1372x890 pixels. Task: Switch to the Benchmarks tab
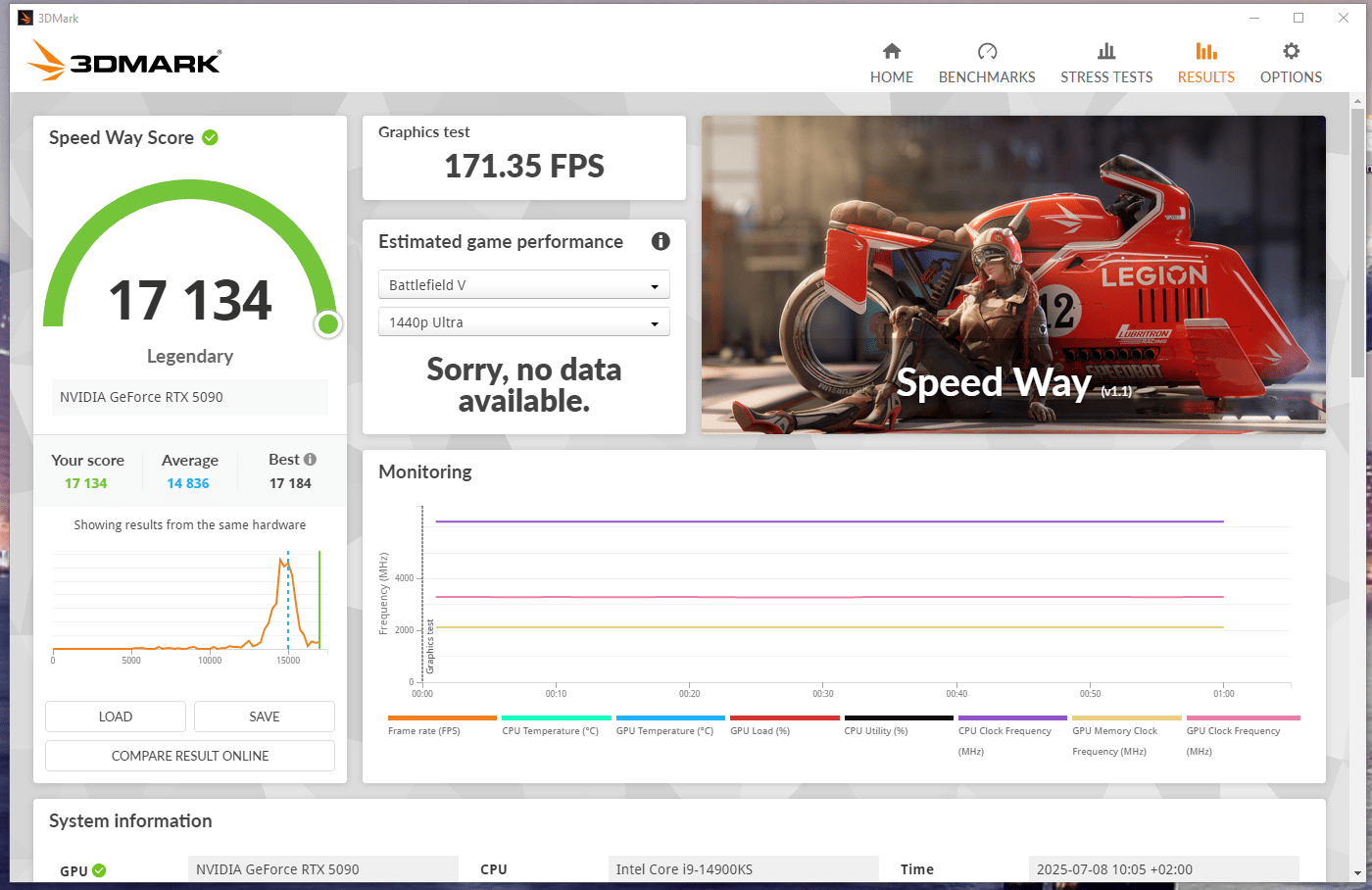pyautogui.click(x=987, y=63)
